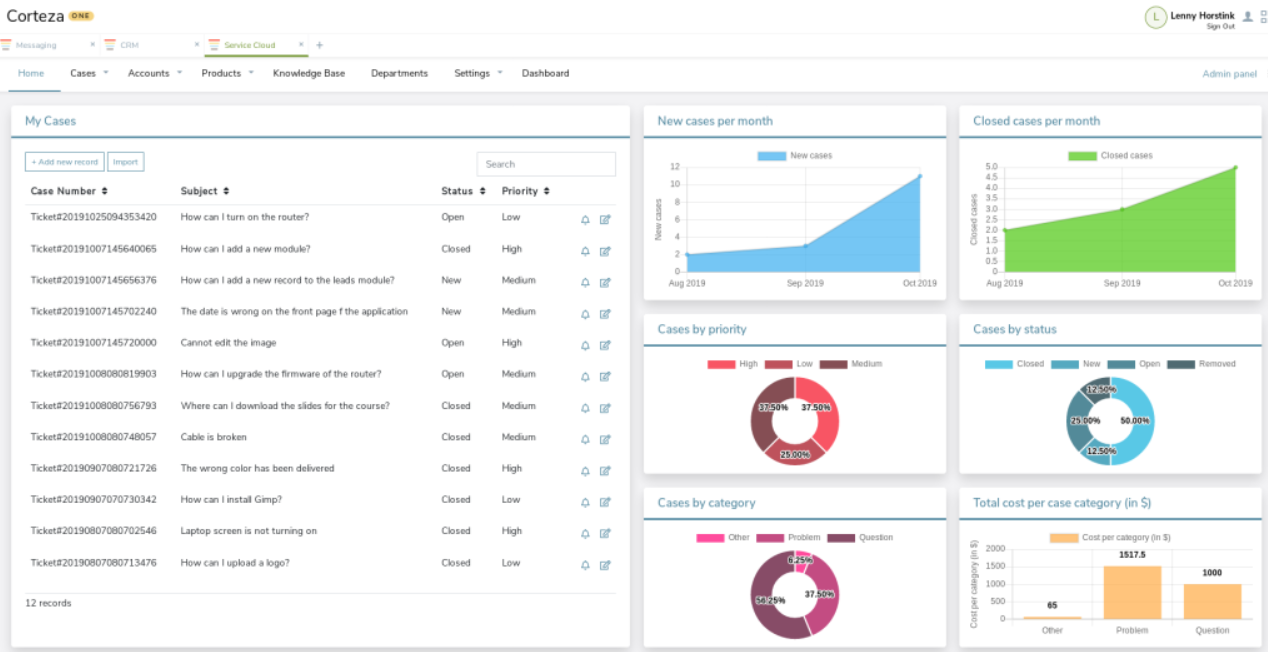Screen dimensions: 1268x652
Task: Expand the Accounts dropdown menu
Action: point(154,73)
